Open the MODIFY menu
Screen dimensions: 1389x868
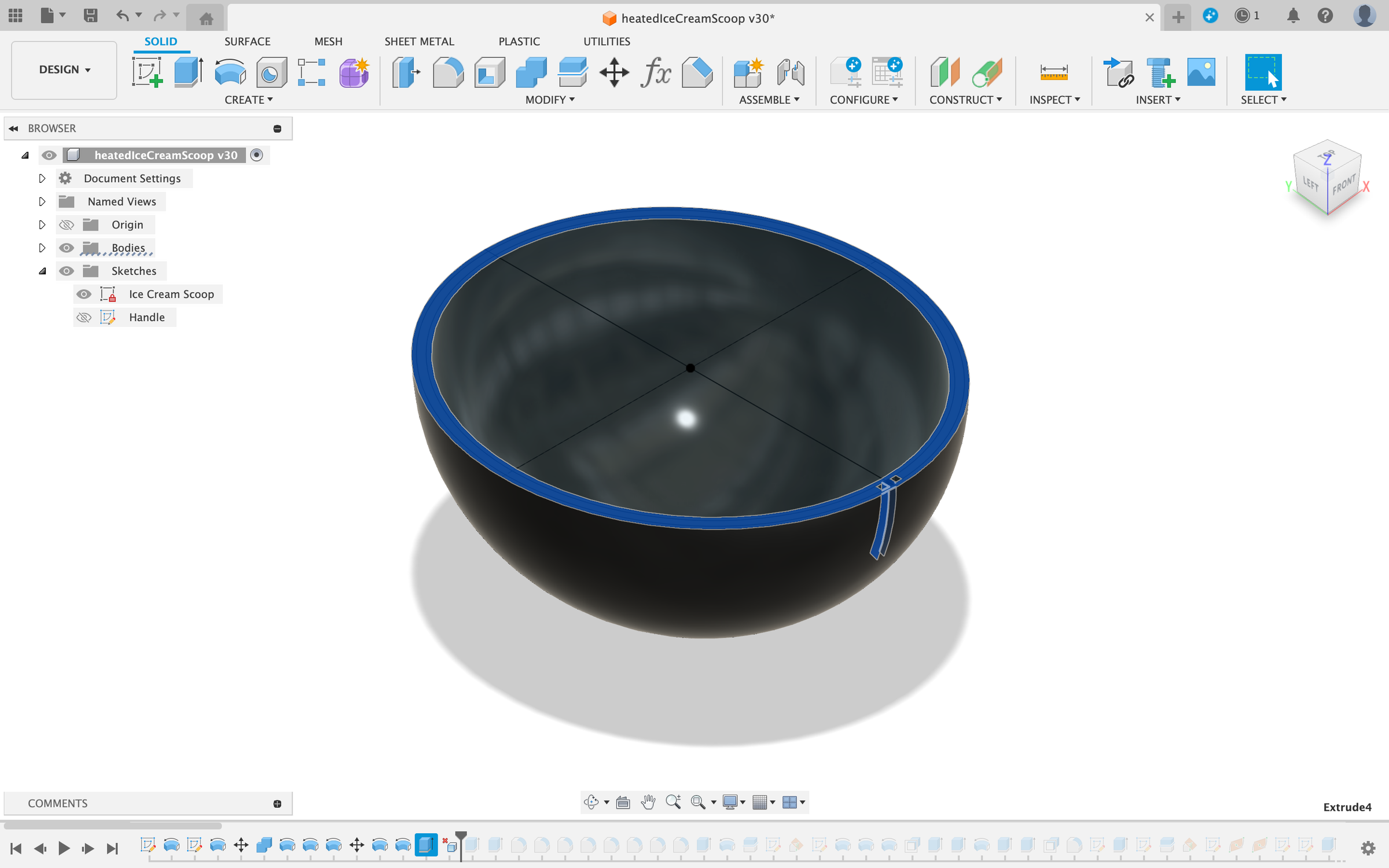click(549, 100)
